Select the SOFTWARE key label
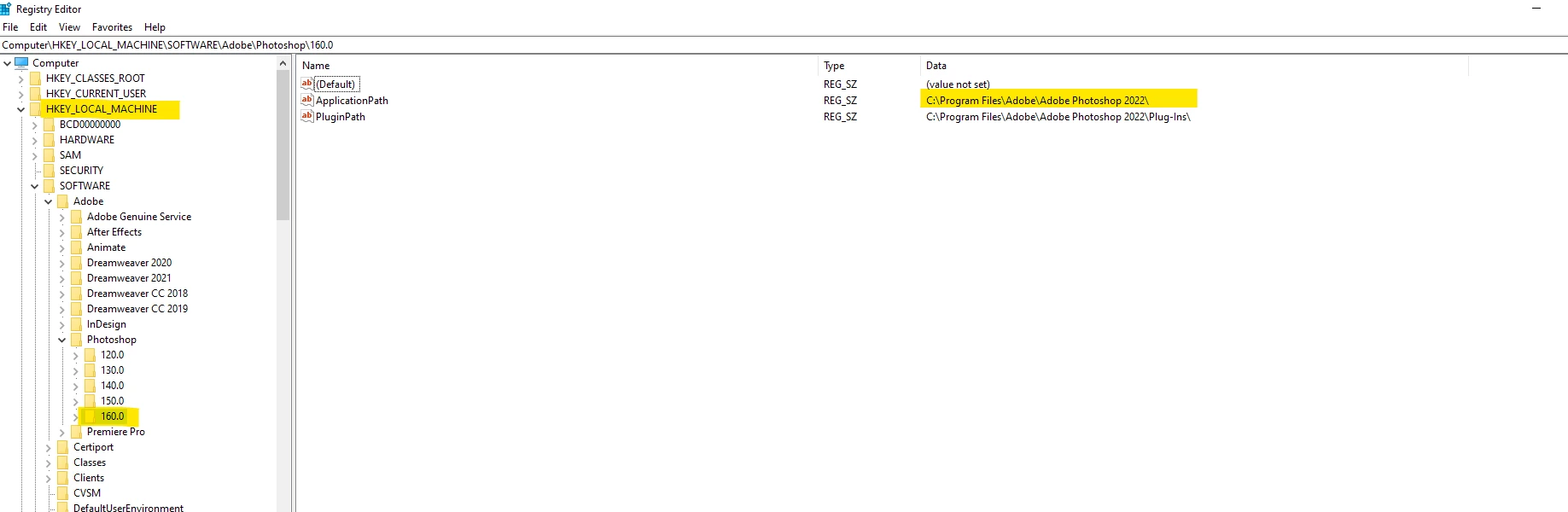The image size is (1568, 512). pos(85,186)
